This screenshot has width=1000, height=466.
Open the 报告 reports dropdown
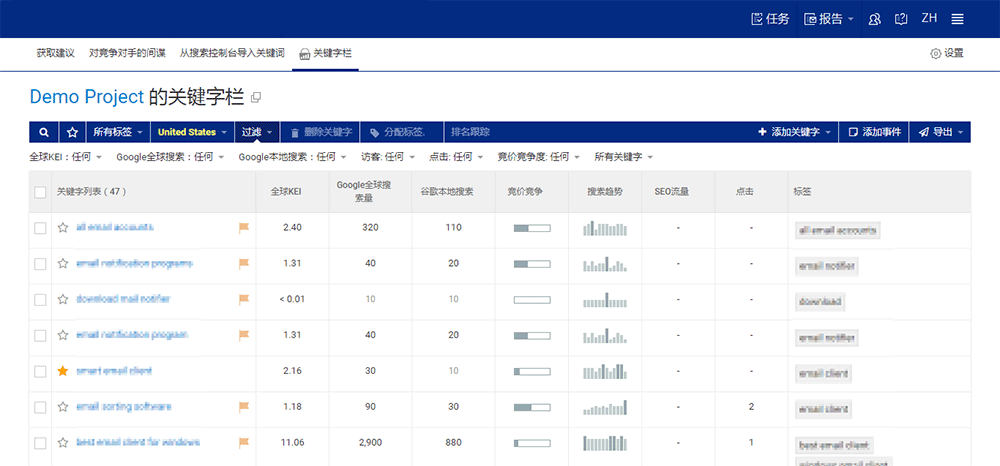[x=828, y=19]
